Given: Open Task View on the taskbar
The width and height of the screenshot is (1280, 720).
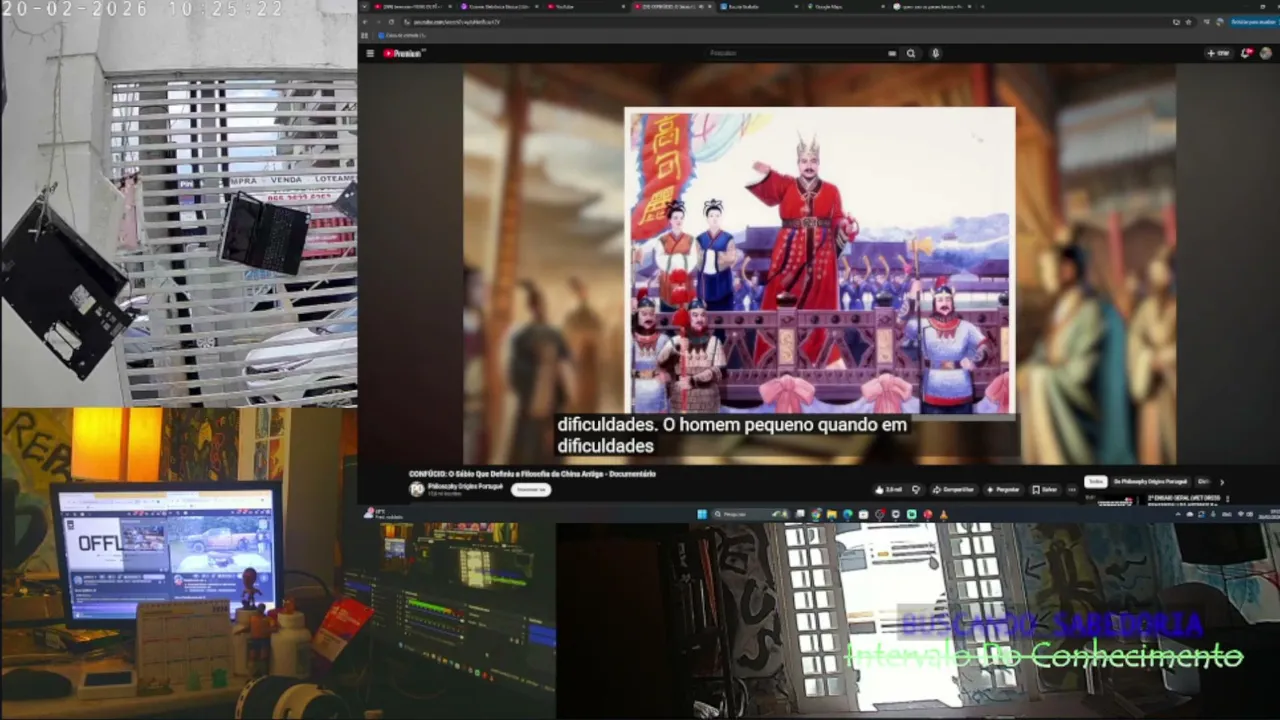Looking at the screenshot, I should tap(800, 515).
